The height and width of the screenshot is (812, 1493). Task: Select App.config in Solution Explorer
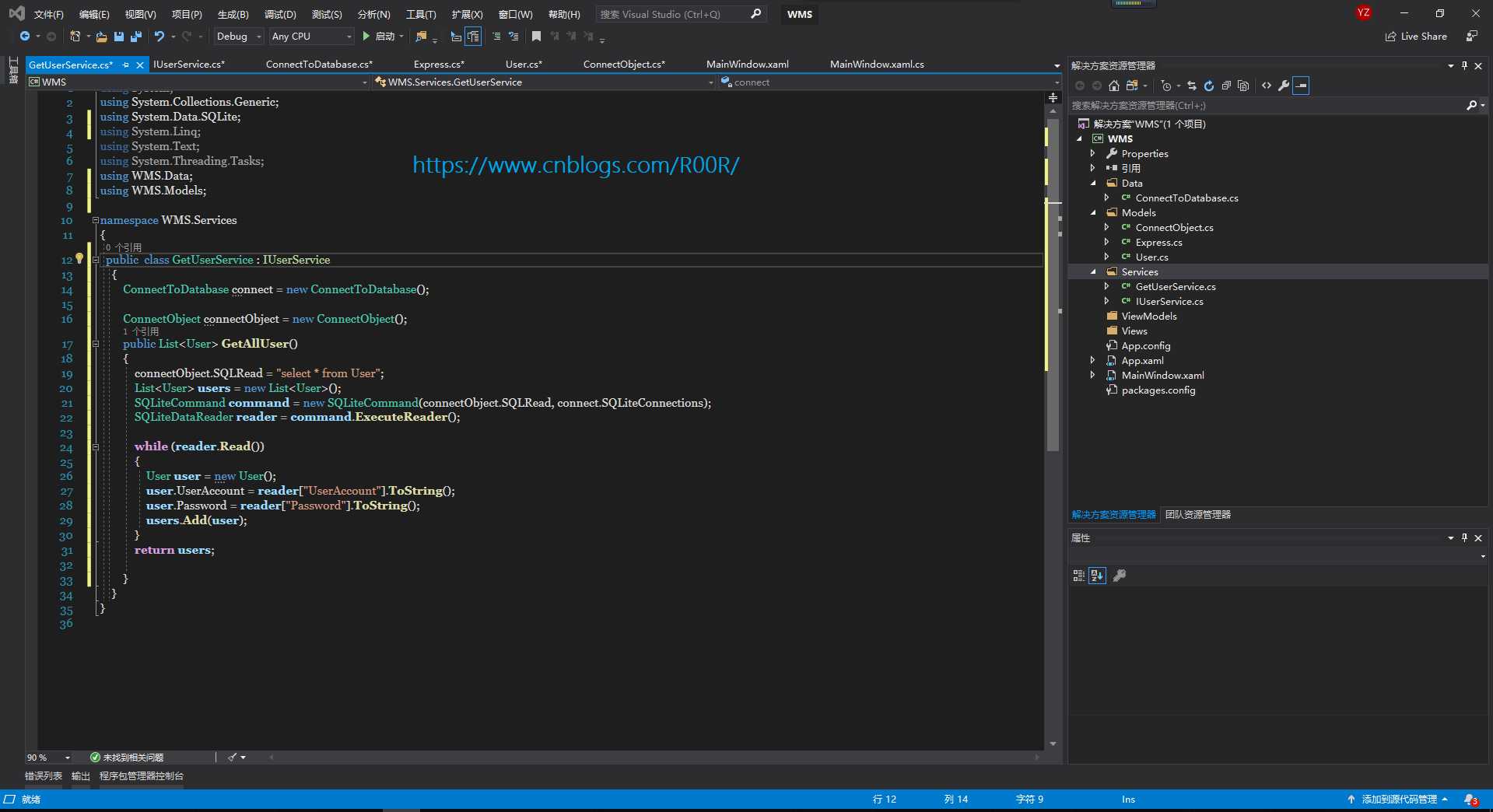1145,346
